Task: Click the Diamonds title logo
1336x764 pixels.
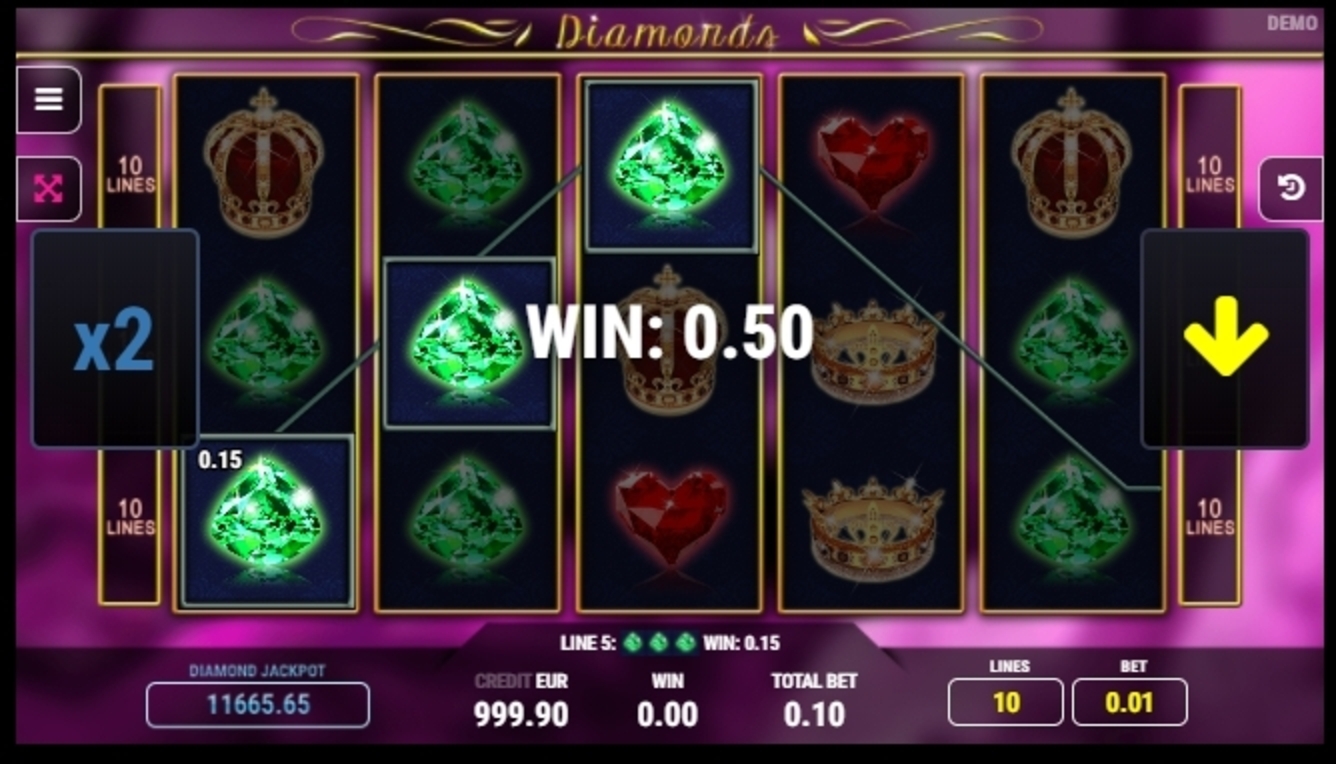Action: click(667, 32)
